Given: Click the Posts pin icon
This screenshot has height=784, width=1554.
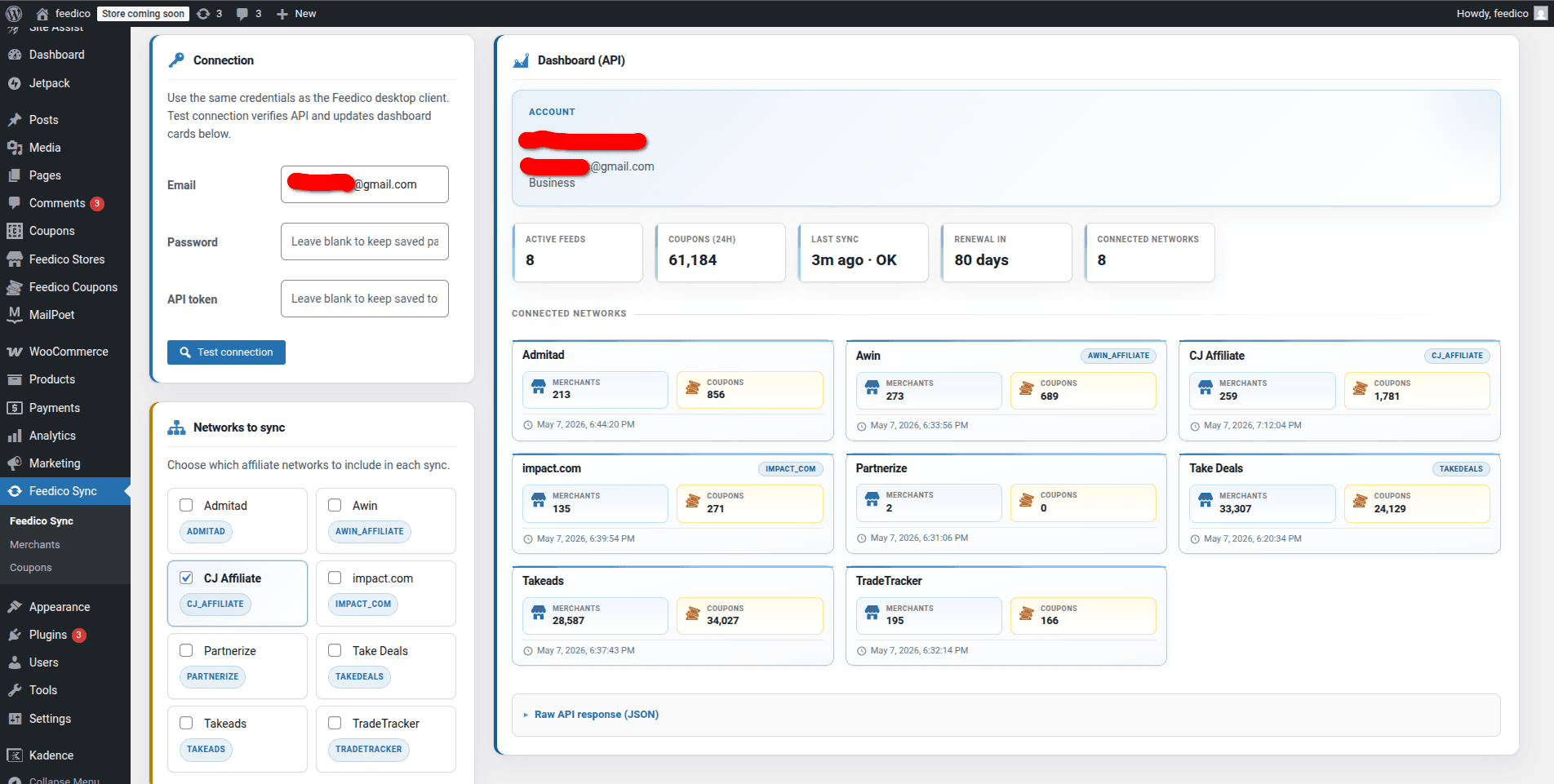Looking at the screenshot, I should [15, 120].
